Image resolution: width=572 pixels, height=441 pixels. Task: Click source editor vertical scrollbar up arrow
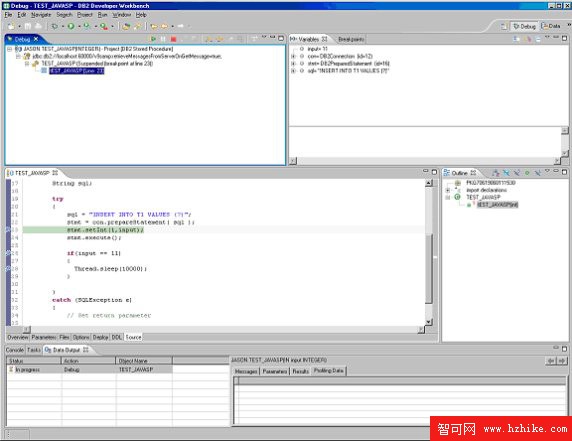[x=429, y=183]
